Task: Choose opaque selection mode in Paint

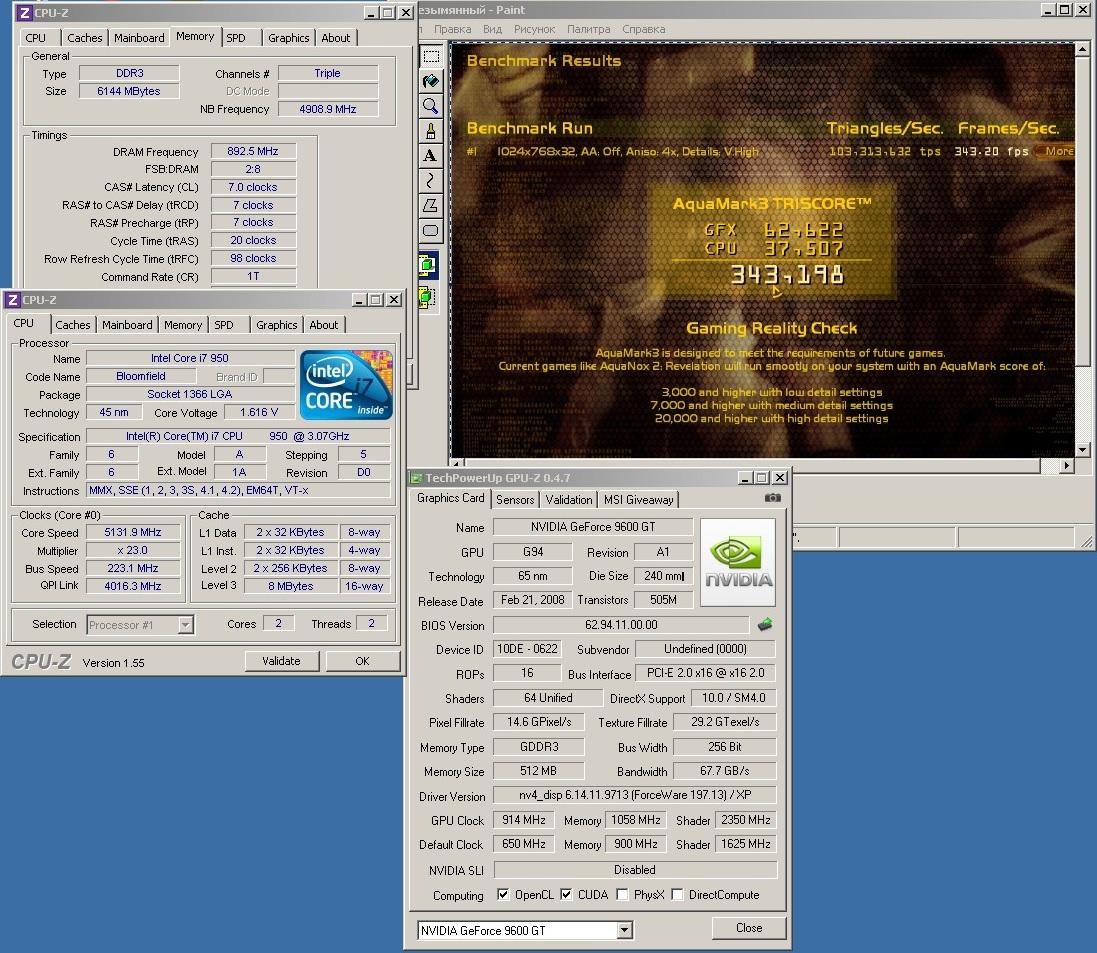Action: [x=428, y=265]
